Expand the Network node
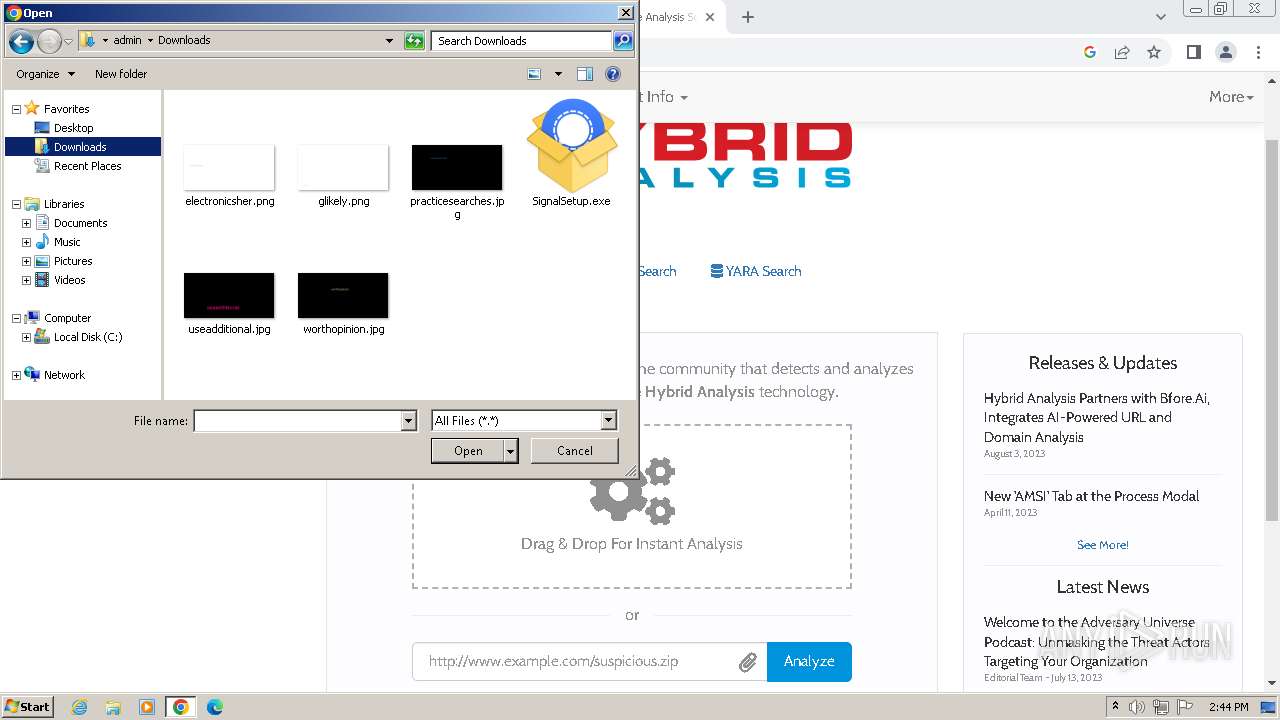 click(16, 375)
